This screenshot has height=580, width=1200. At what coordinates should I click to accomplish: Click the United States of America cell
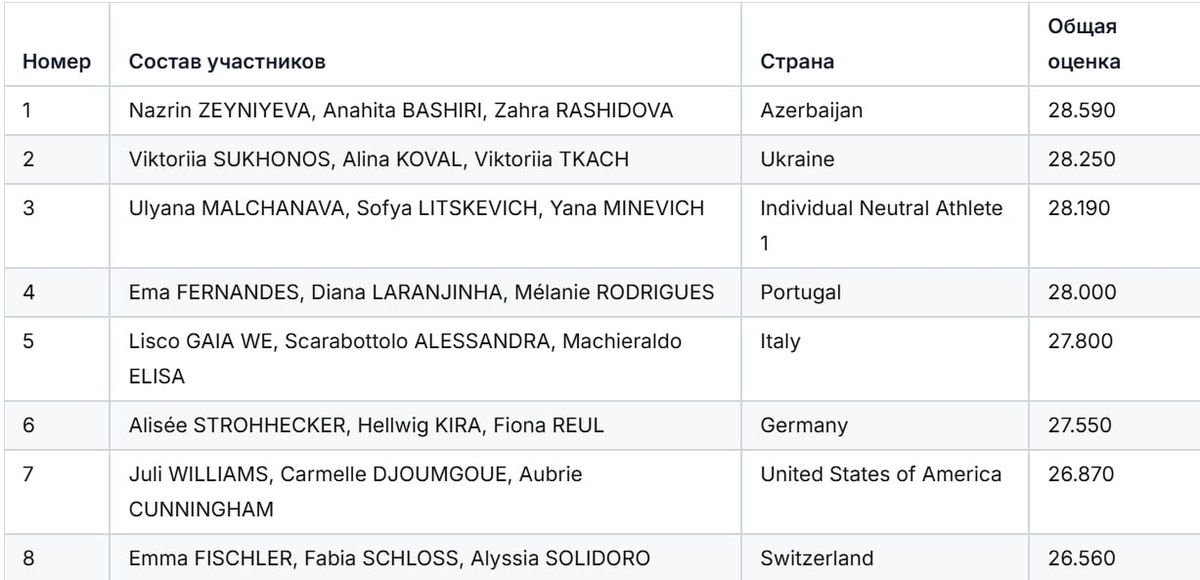click(881, 475)
